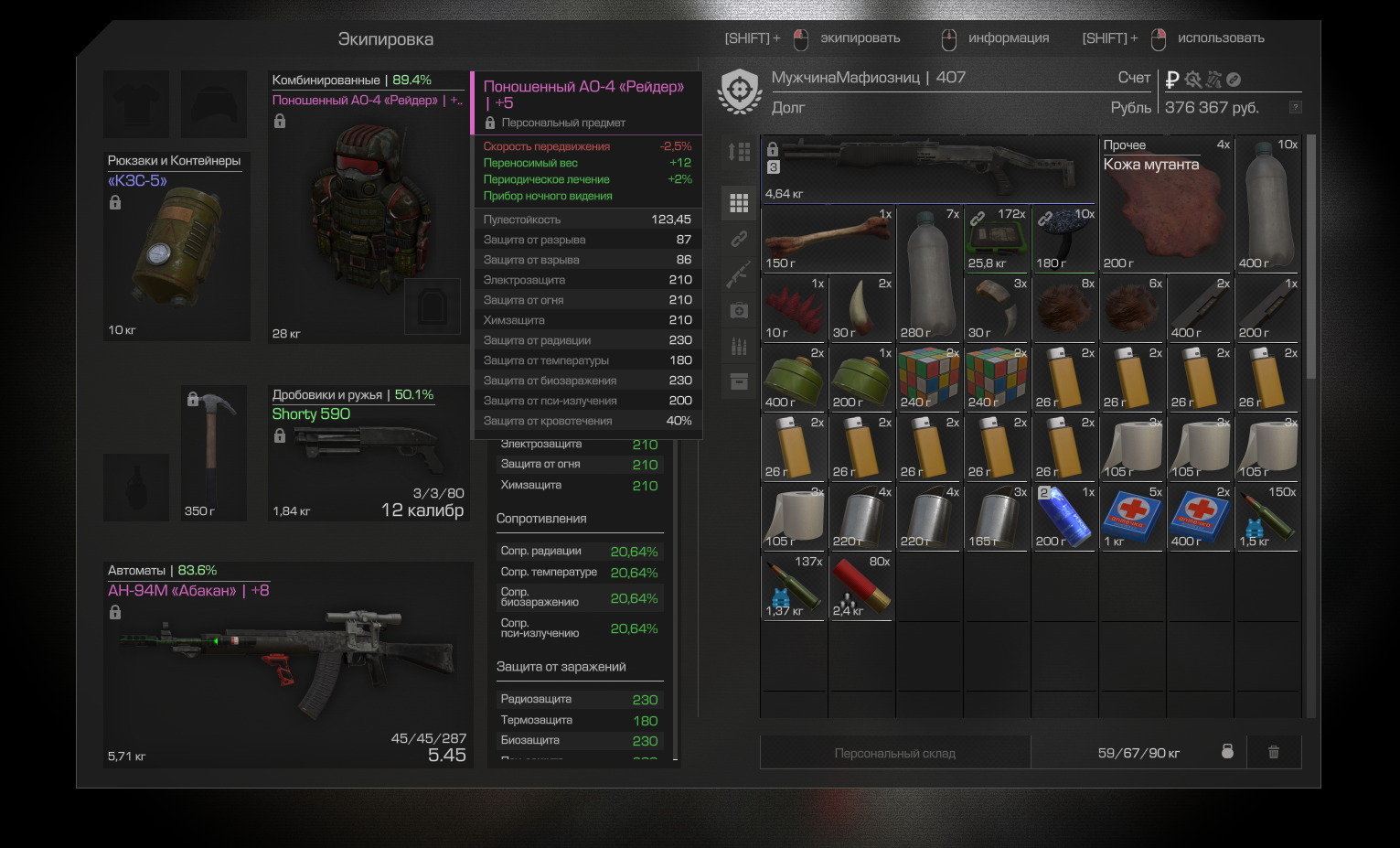Click the equipped АО-4 Рейдер armor suit
The height and width of the screenshot is (848, 1400).
tap(369, 208)
